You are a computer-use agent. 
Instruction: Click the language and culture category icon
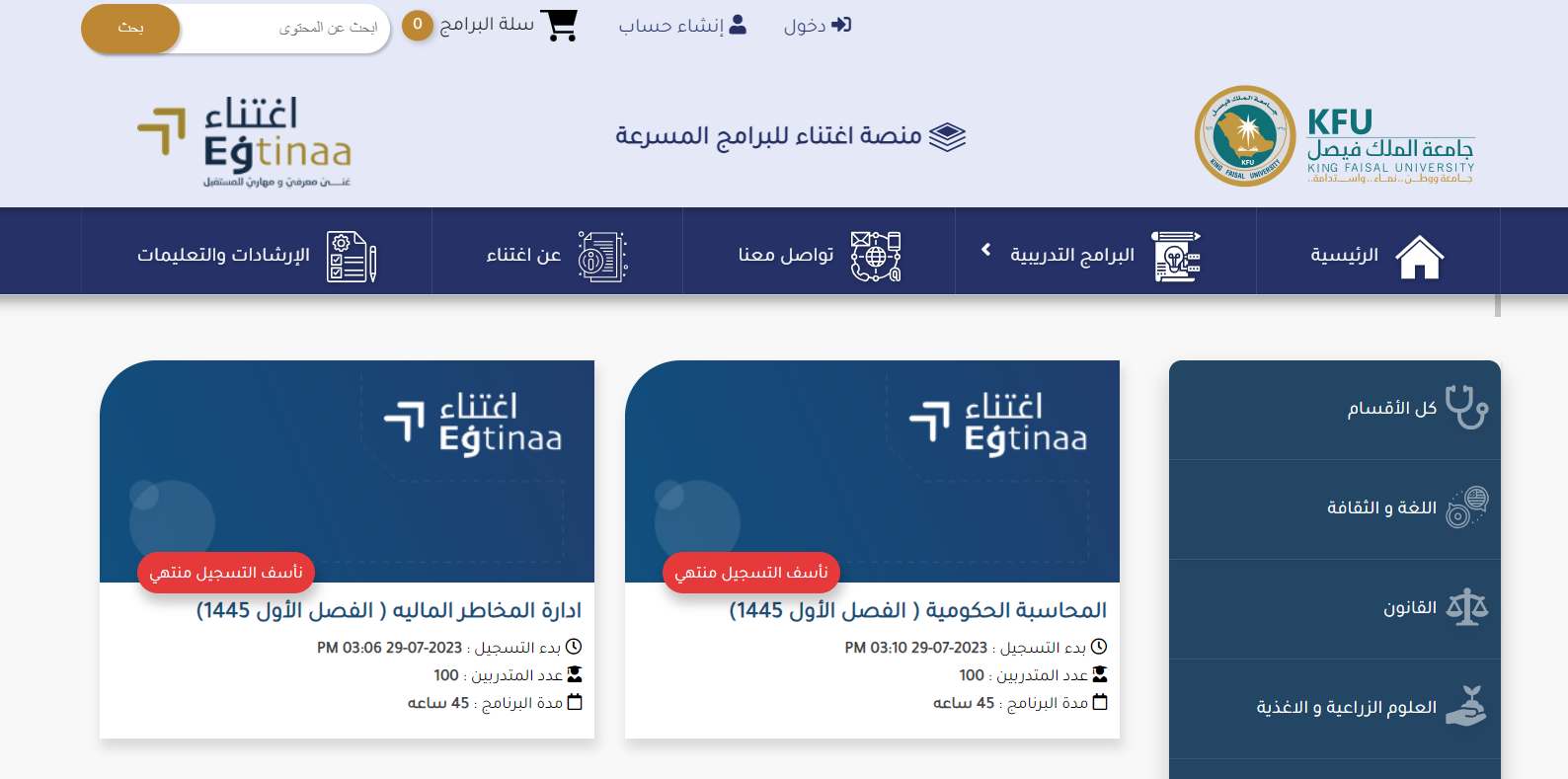click(1466, 507)
